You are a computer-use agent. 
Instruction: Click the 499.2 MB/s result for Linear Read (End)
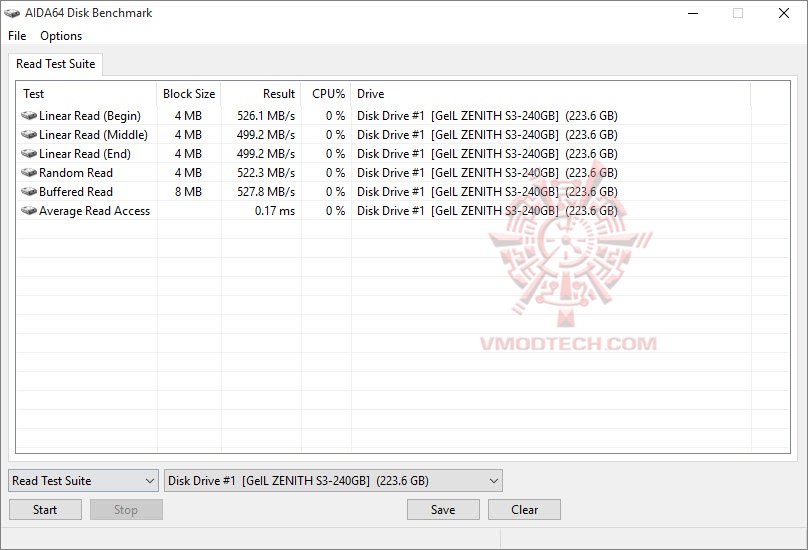click(x=266, y=154)
